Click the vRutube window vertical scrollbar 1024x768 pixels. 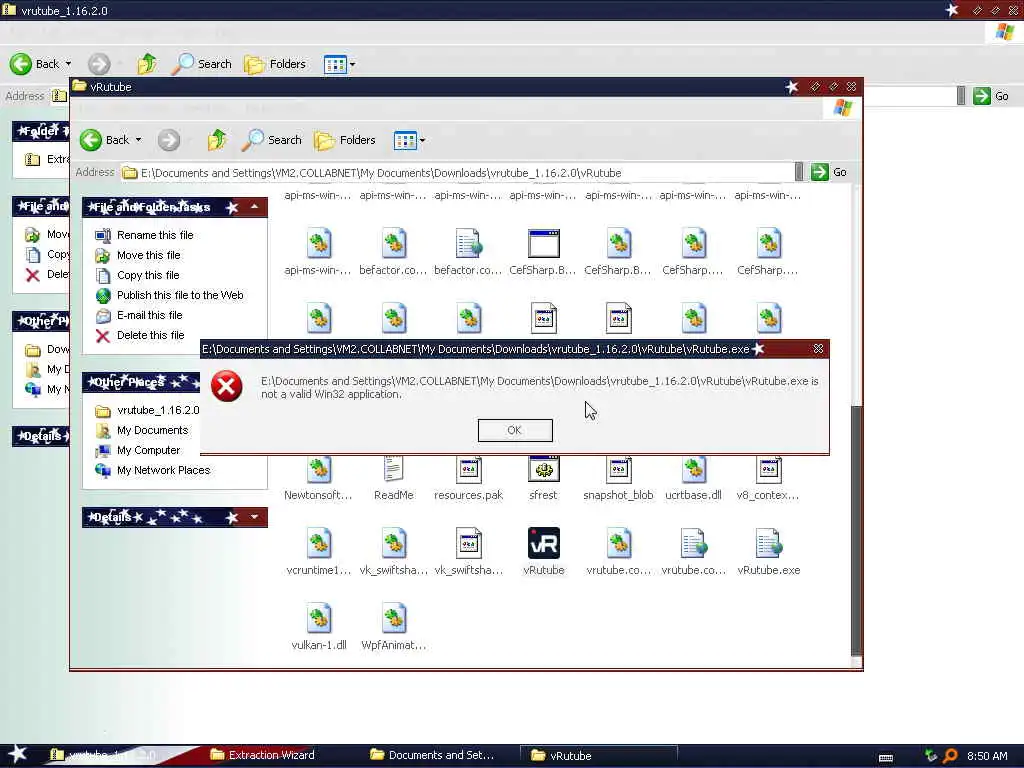pyautogui.click(x=856, y=530)
